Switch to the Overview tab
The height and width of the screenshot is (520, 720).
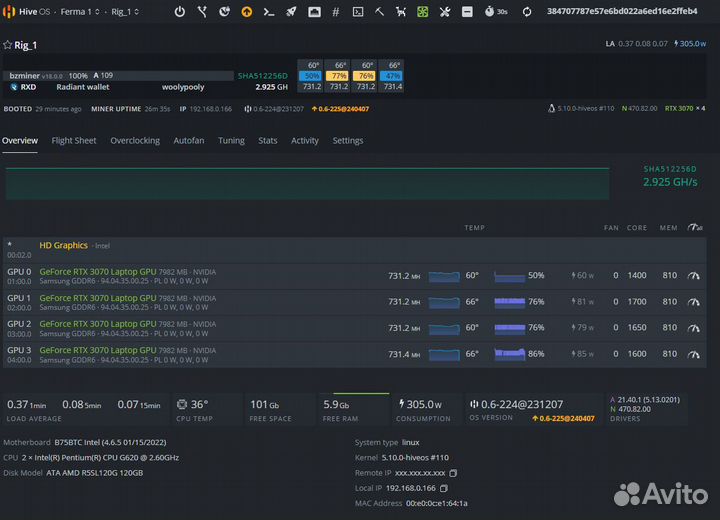tap(20, 141)
